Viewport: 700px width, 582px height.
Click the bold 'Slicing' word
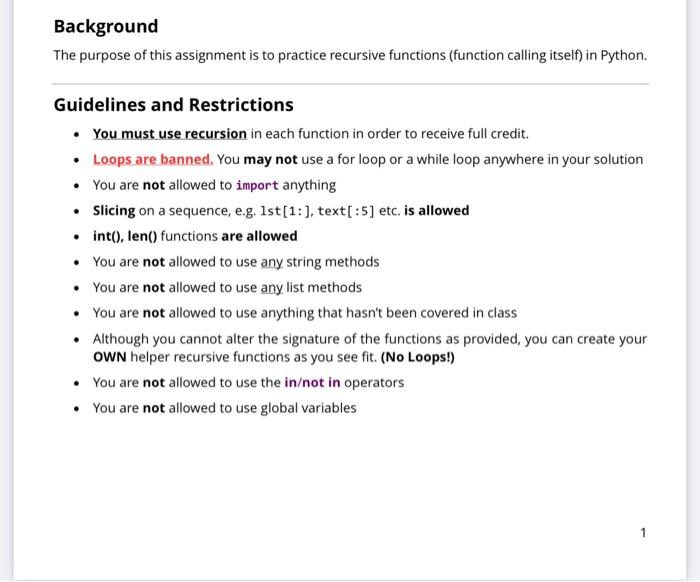[114, 211]
